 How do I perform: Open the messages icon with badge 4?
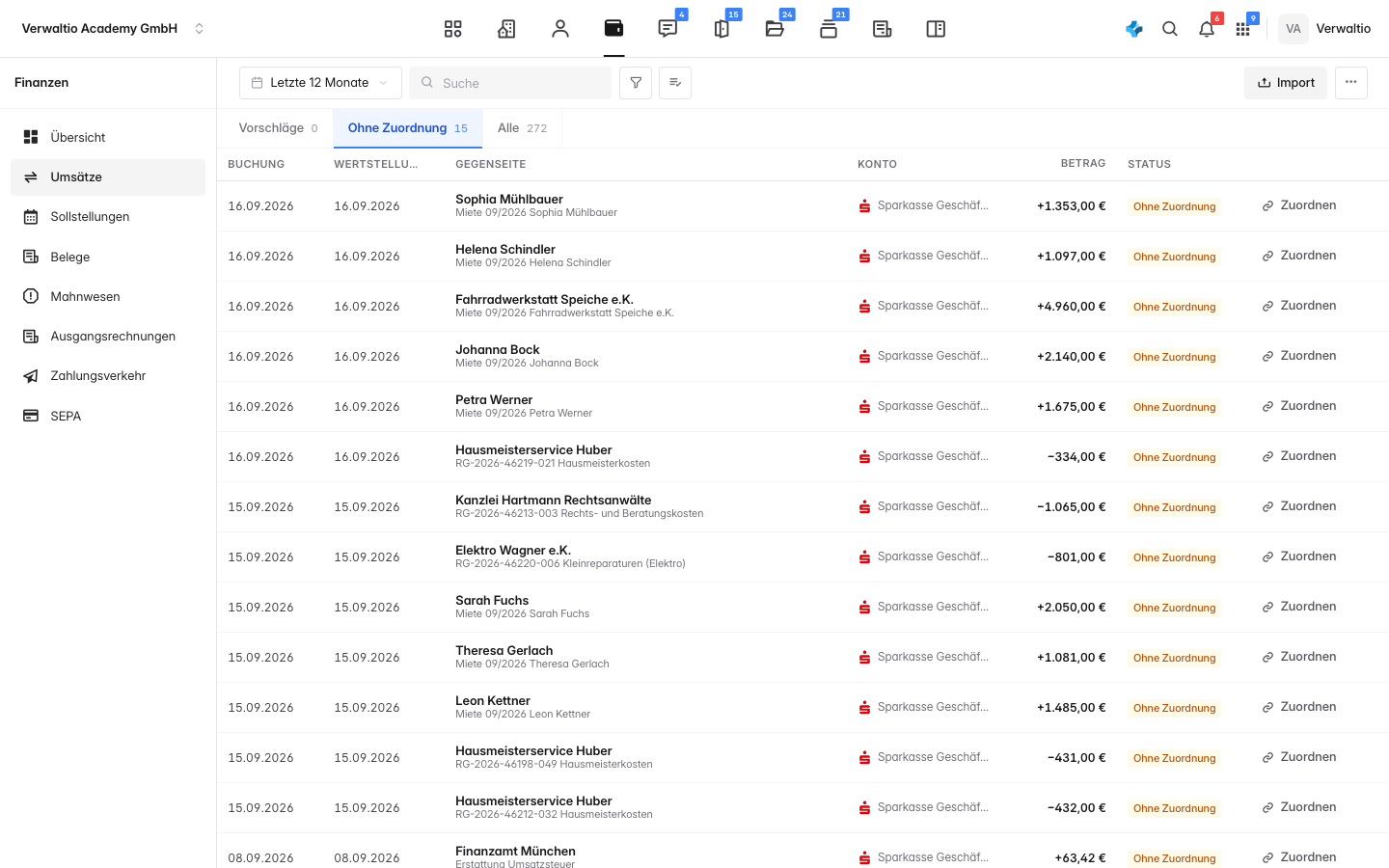click(x=667, y=29)
